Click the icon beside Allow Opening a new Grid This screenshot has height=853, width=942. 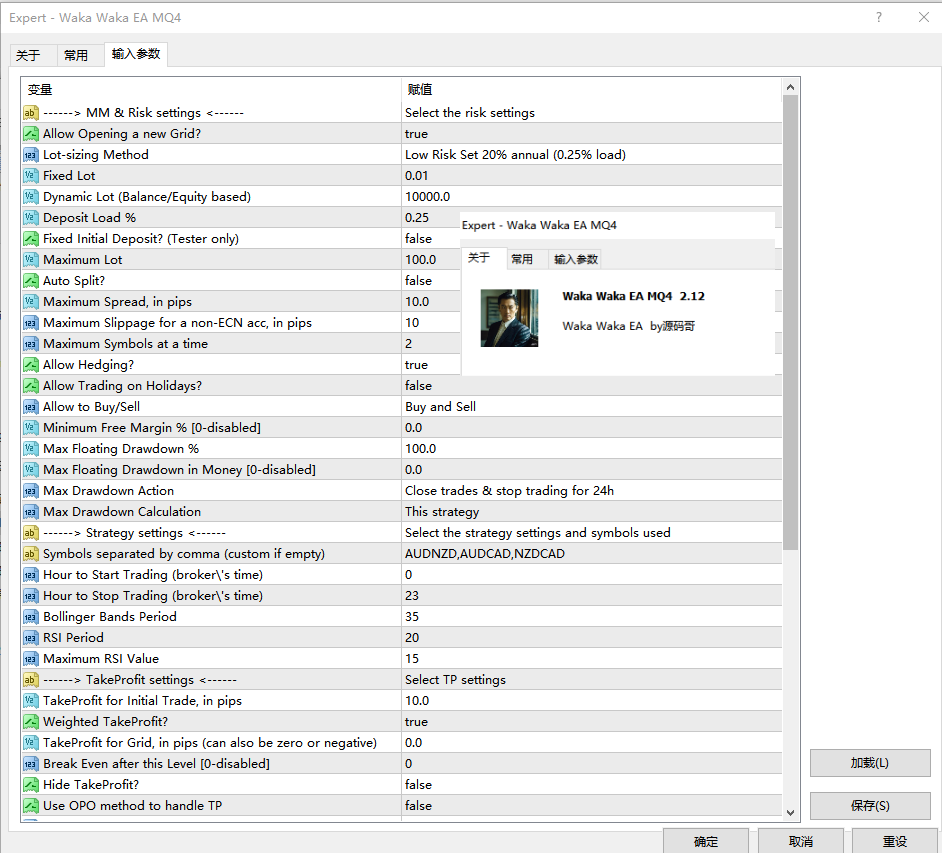[x=30, y=134]
